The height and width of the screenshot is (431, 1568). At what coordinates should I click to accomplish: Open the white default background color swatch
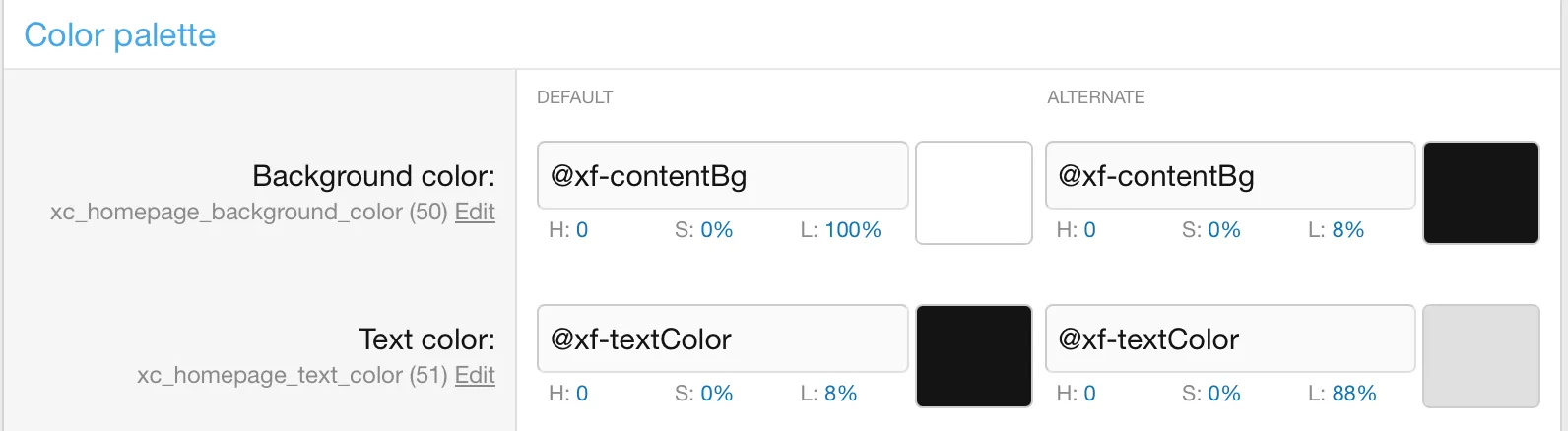973,193
